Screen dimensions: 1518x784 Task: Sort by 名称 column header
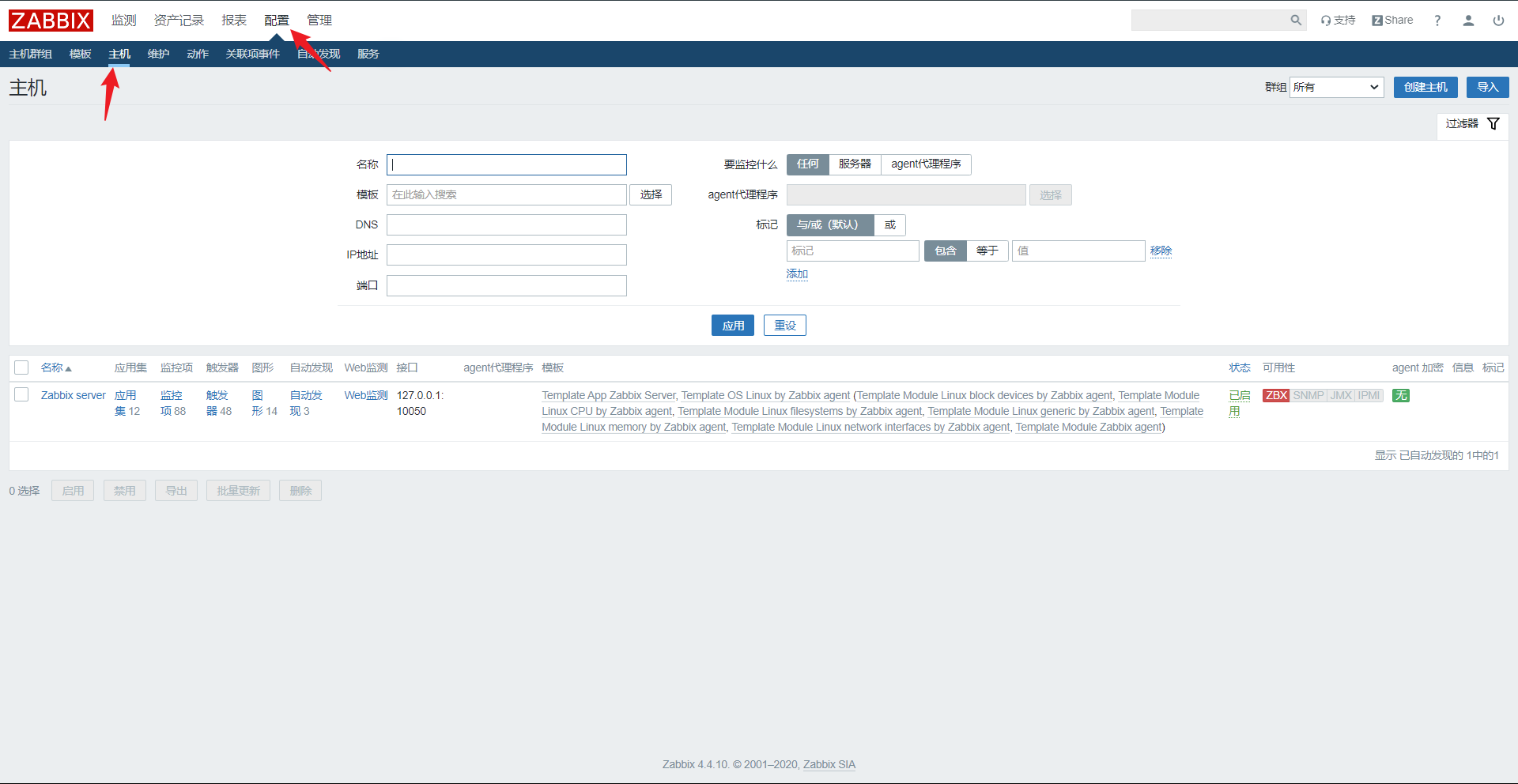[x=56, y=368]
